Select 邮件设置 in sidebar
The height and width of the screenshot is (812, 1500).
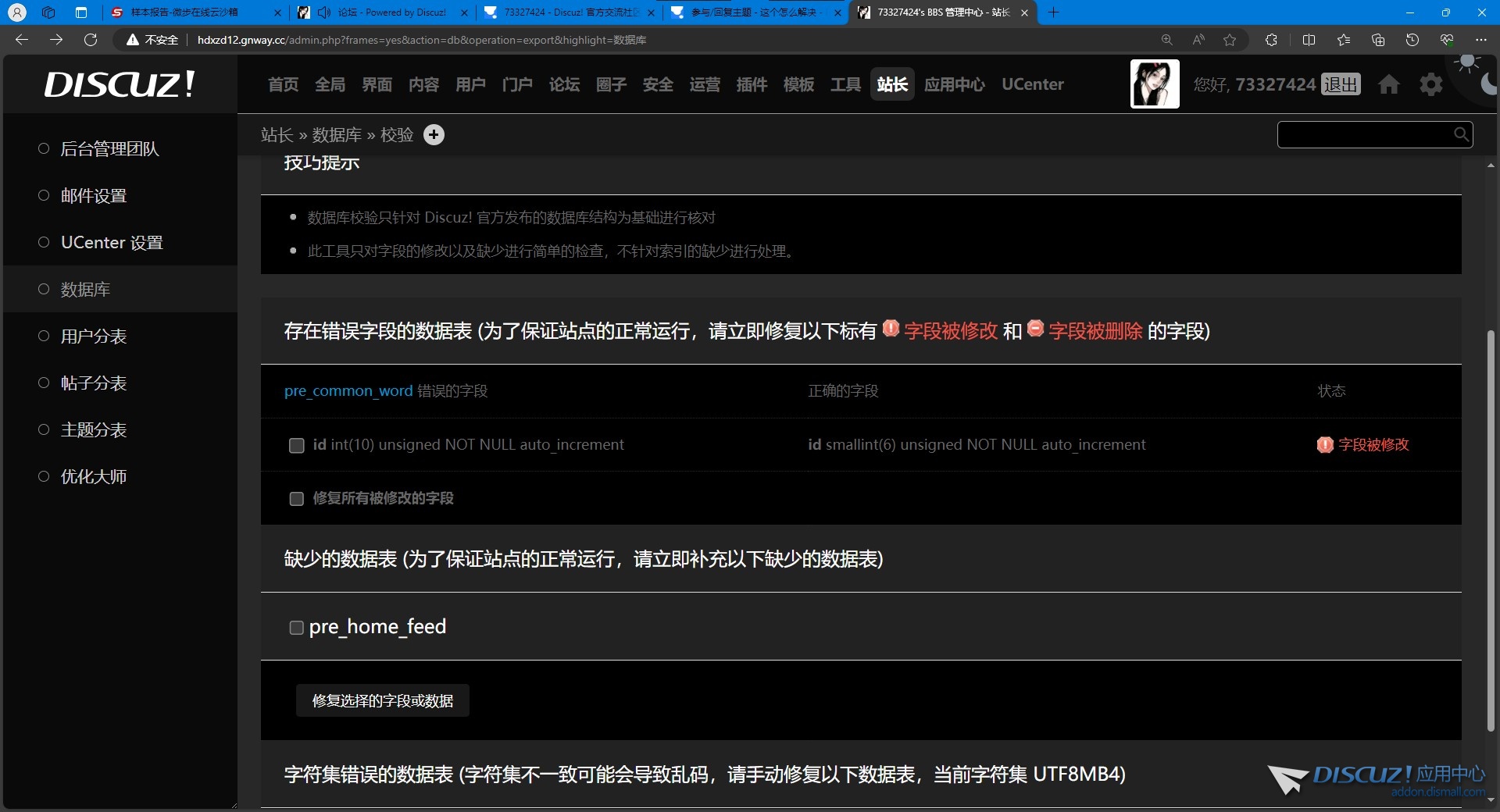[94, 196]
